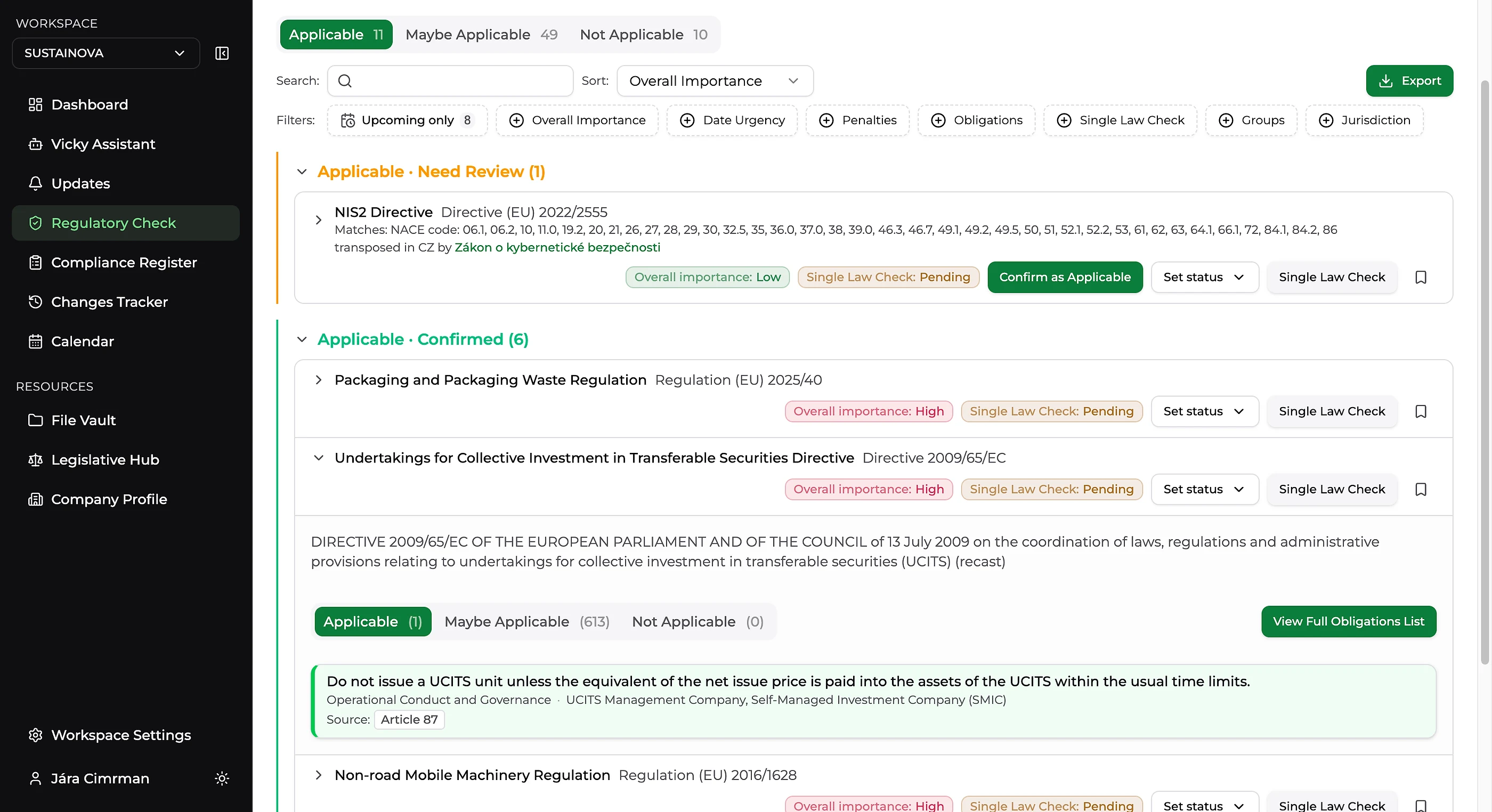
Task: Expand the NIS2 Directive row
Action: tap(318, 220)
